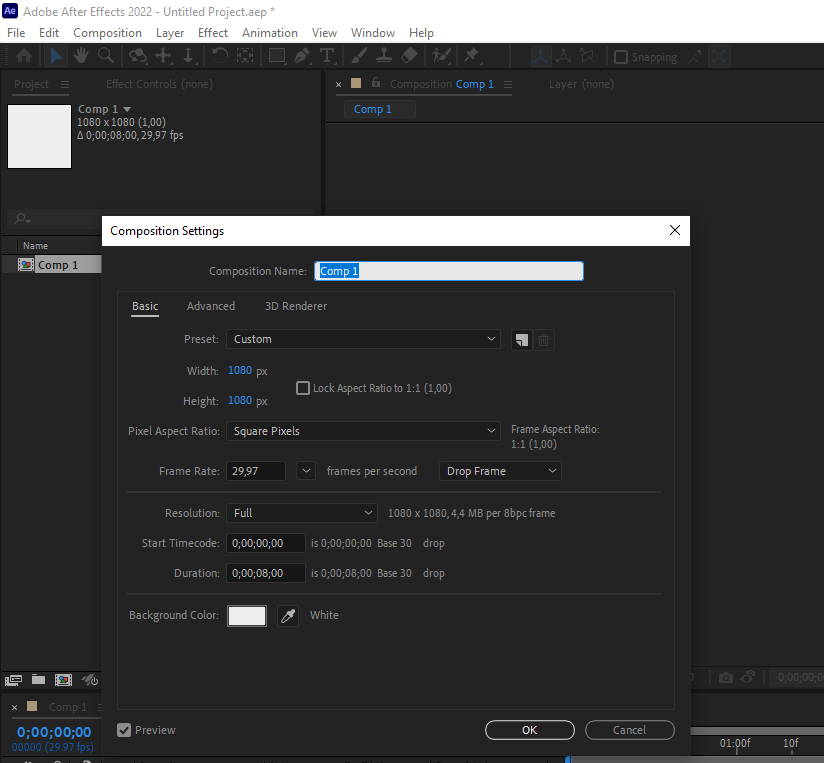Click the View Axis mode icon
This screenshot has height=763, width=824.
click(x=587, y=56)
